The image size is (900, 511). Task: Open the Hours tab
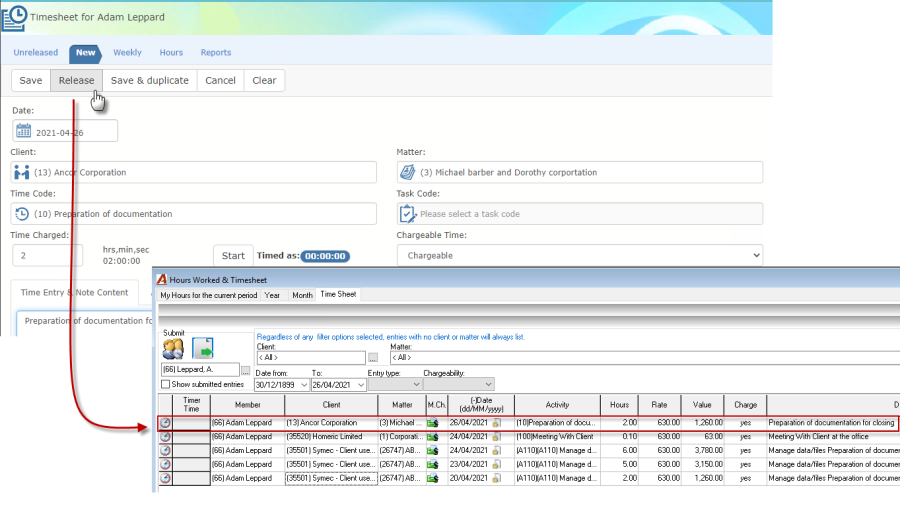(171, 52)
